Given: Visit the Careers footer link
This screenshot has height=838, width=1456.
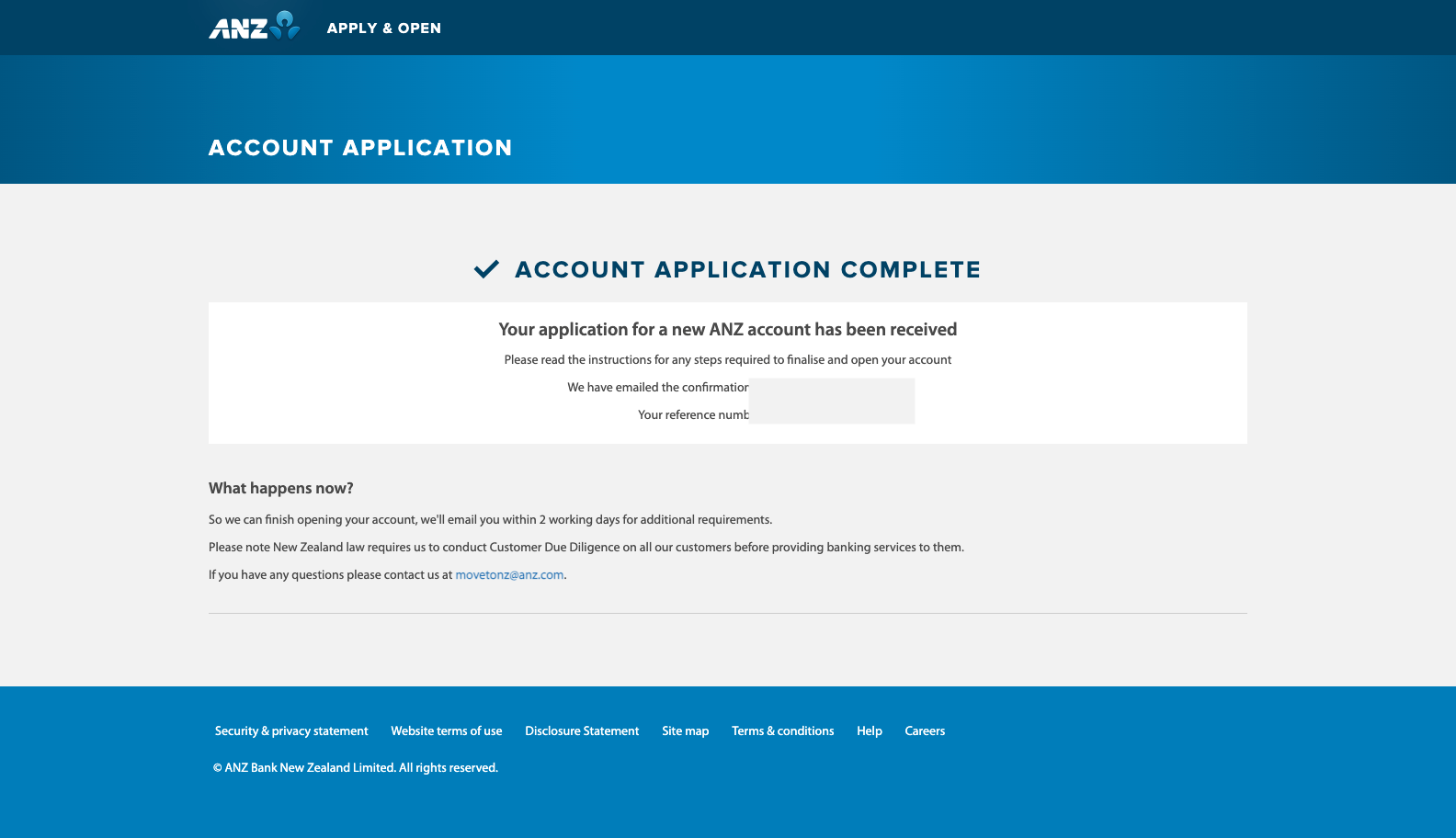Looking at the screenshot, I should (x=925, y=731).
